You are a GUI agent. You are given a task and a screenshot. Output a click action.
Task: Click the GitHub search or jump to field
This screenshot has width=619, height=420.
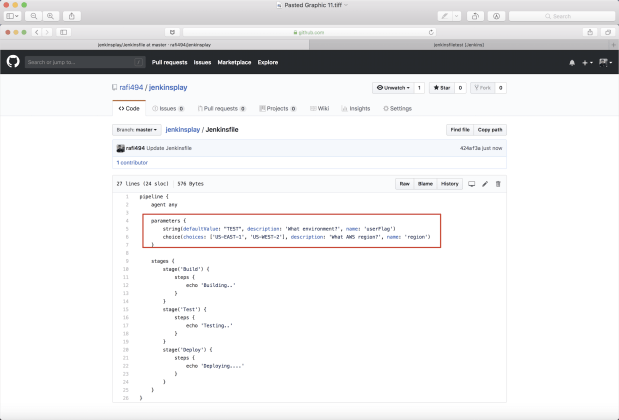coord(85,62)
